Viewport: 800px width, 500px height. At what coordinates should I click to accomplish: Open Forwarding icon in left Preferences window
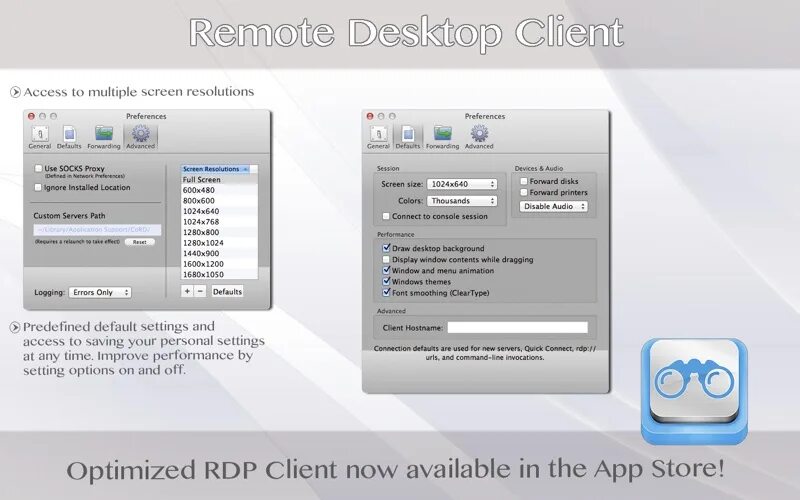point(104,137)
